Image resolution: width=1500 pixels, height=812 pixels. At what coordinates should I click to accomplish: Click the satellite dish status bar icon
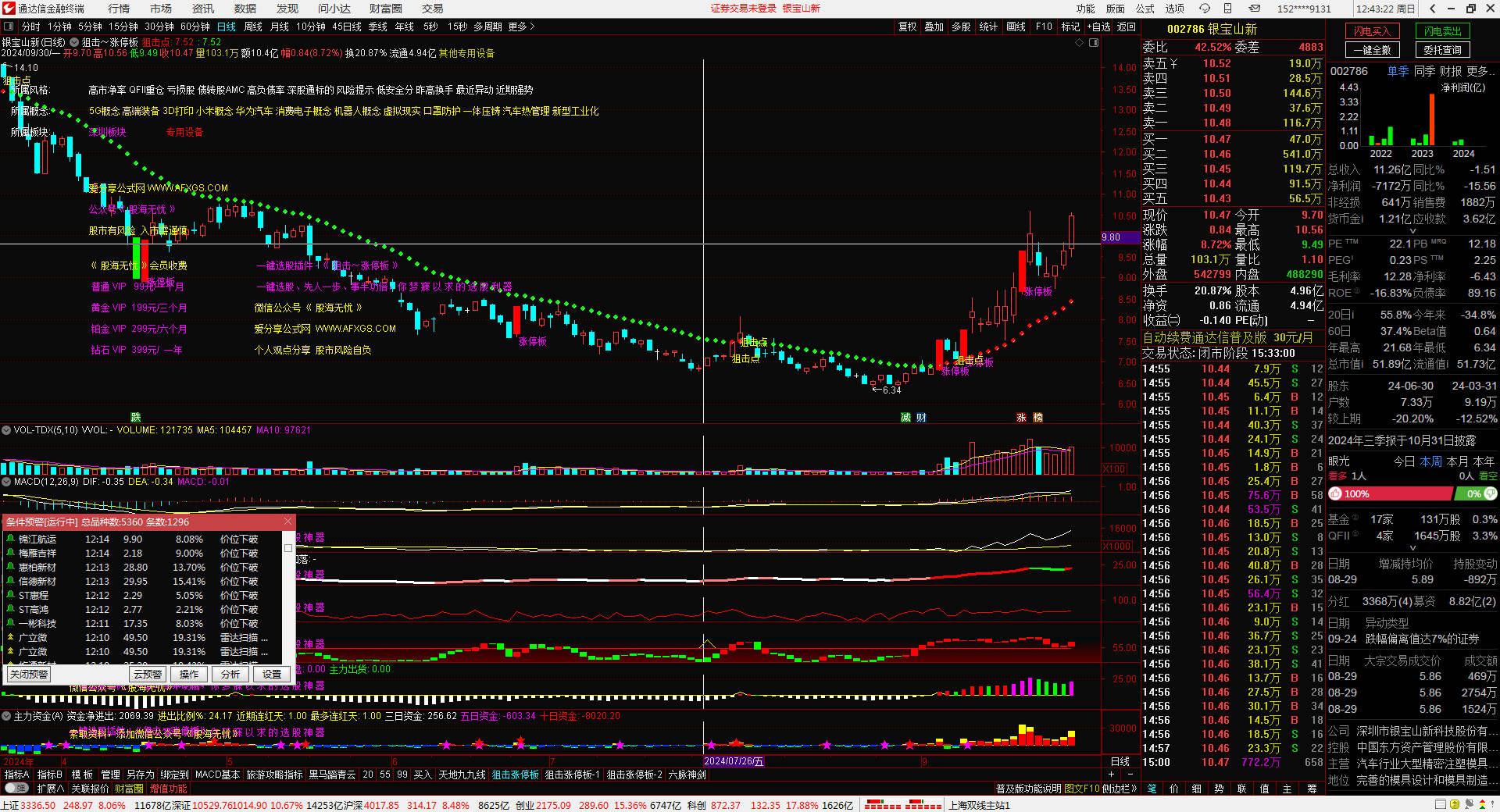[x=1468, y=804]
